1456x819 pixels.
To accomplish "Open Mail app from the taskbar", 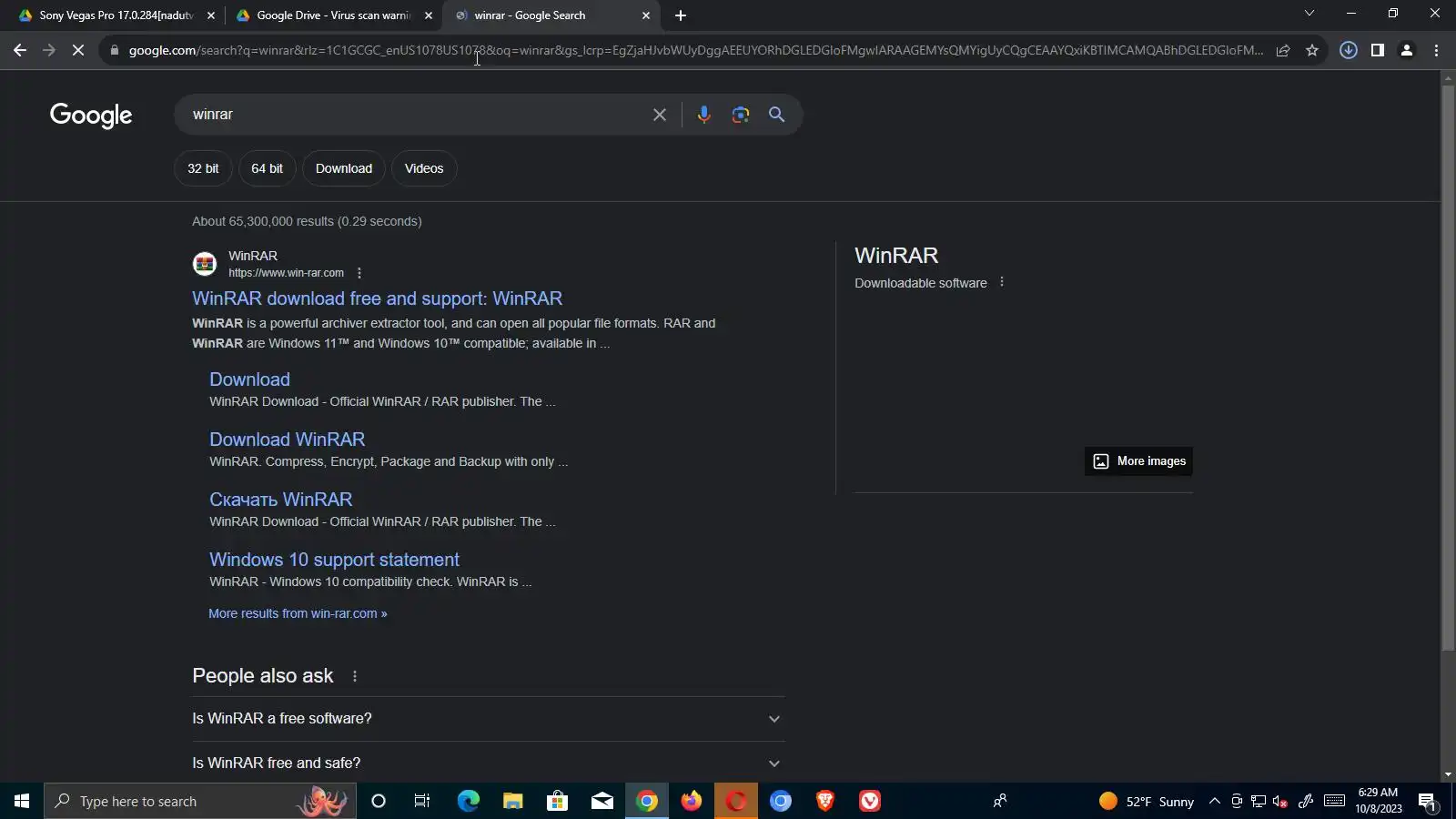I will [x=602, y=802].
